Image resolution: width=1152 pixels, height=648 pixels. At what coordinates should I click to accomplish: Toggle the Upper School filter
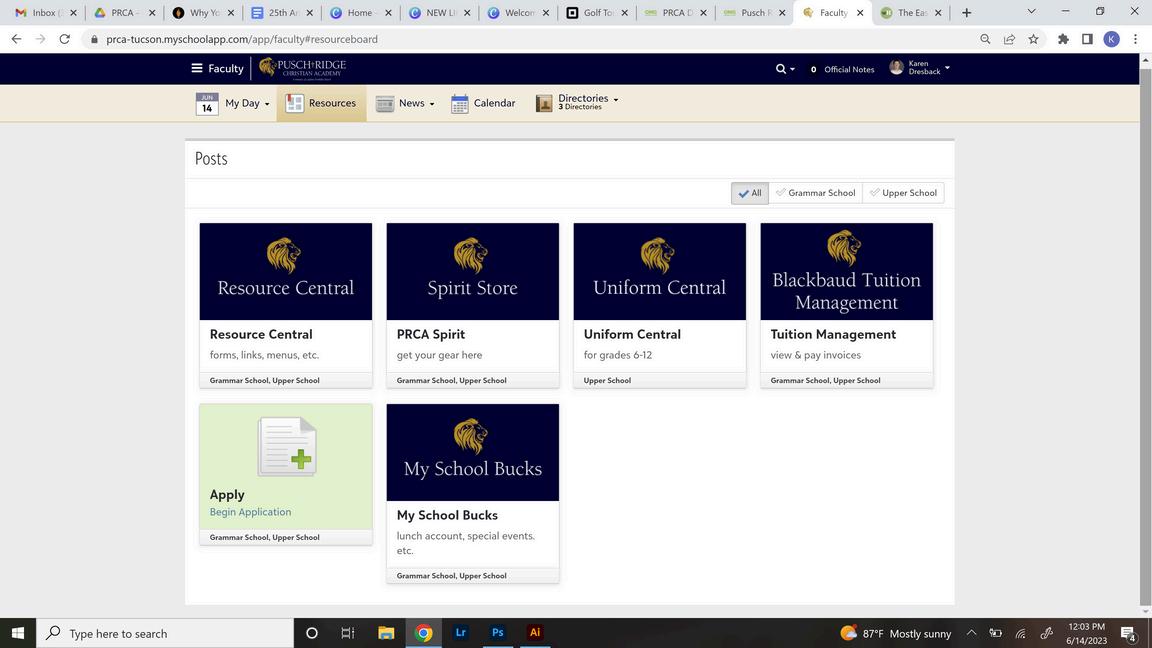click(903, 193)
